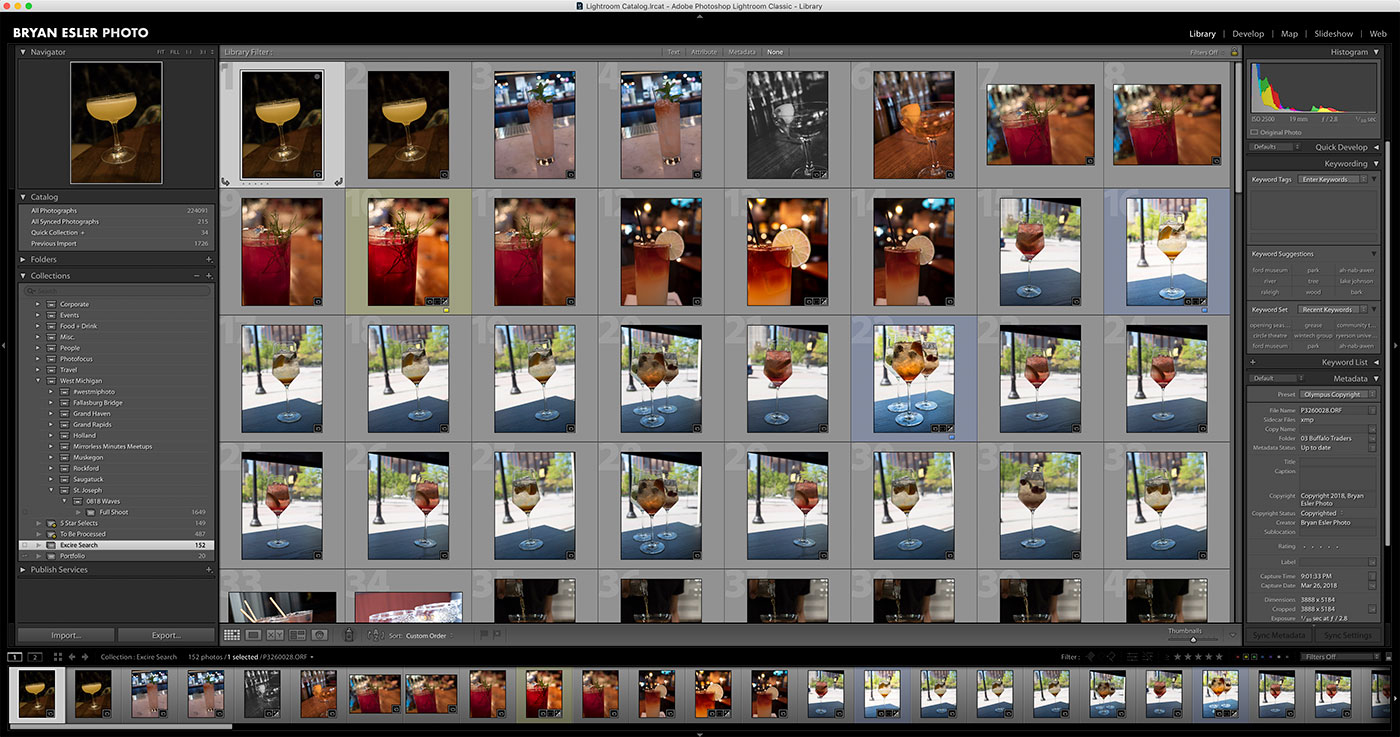Open the Sort order dropdown
Screen dimensions: 1400x737
pyautogui.click(x=430, y=635)
